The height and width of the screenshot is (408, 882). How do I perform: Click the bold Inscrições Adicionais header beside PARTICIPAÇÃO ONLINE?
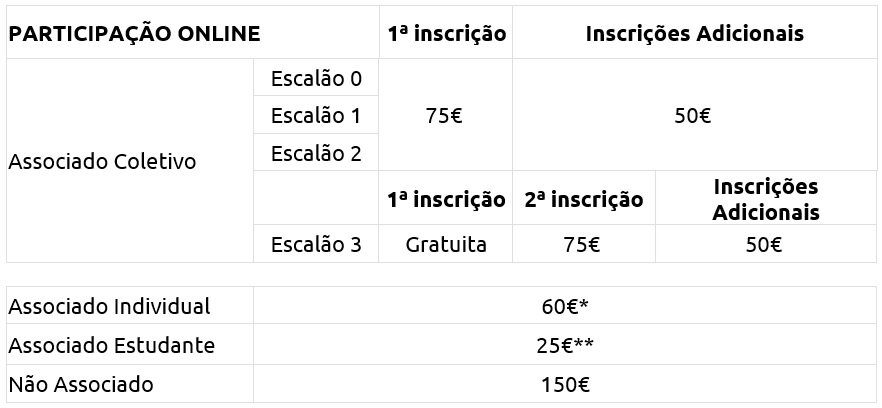click(x=694, y=34)
